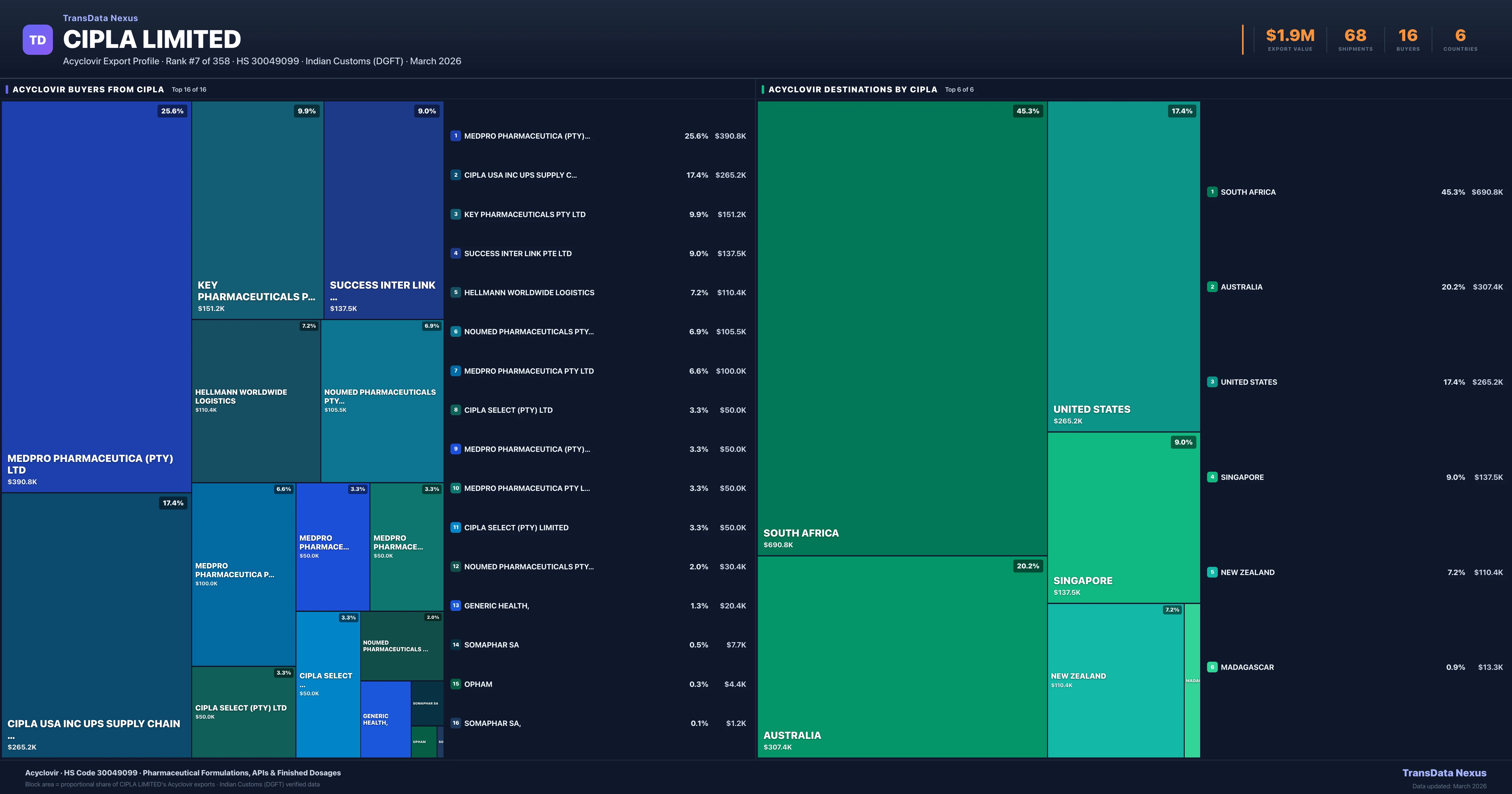This screenshot has width=1512, height=794.
Task: Click rank badge 1 beside MEDPRO PHARMACEUTICA
Action: [x=456, y=136]
